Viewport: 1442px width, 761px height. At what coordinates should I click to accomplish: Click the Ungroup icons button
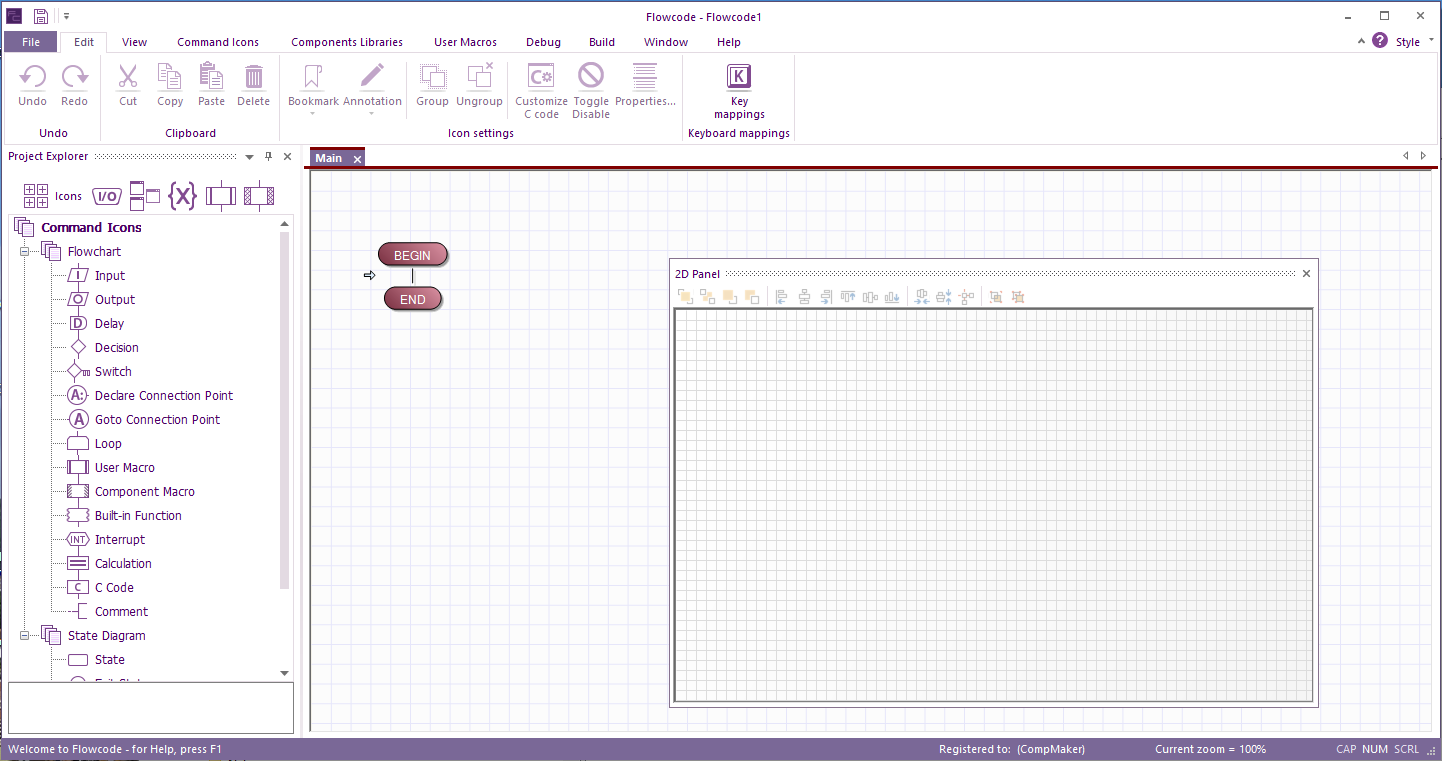[479, 85]
